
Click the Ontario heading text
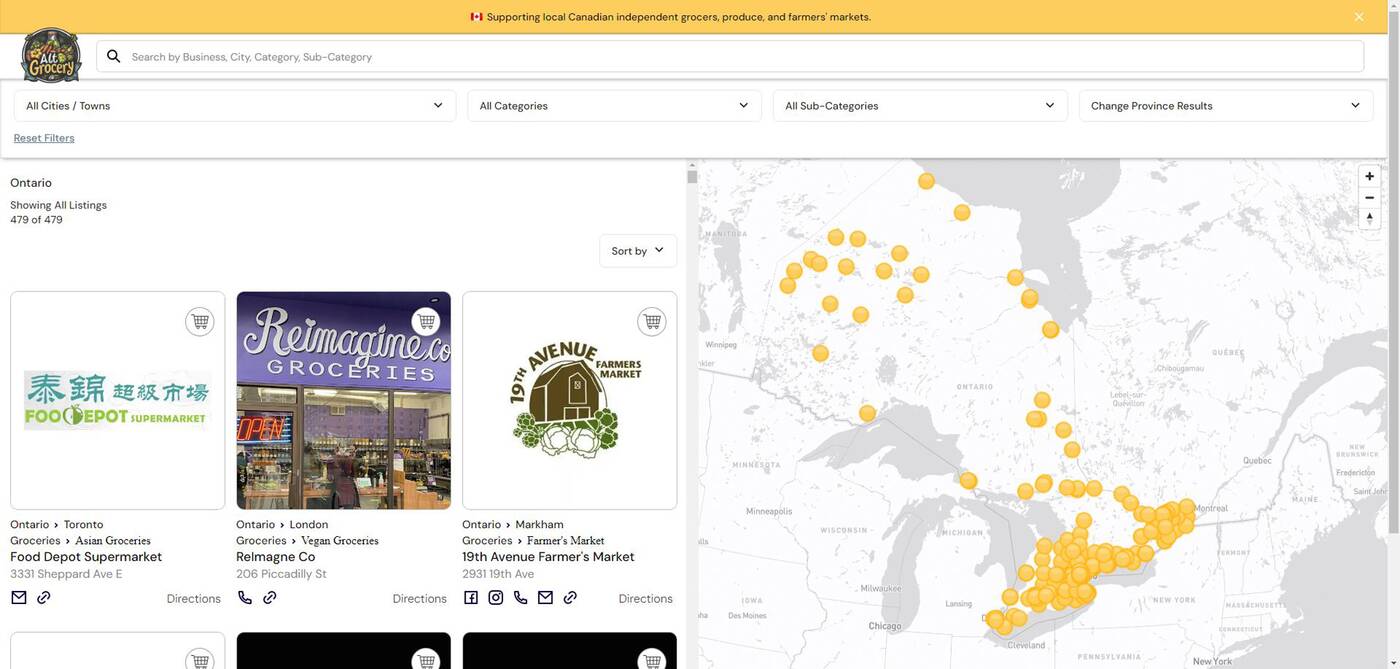[x=31, y=183]
